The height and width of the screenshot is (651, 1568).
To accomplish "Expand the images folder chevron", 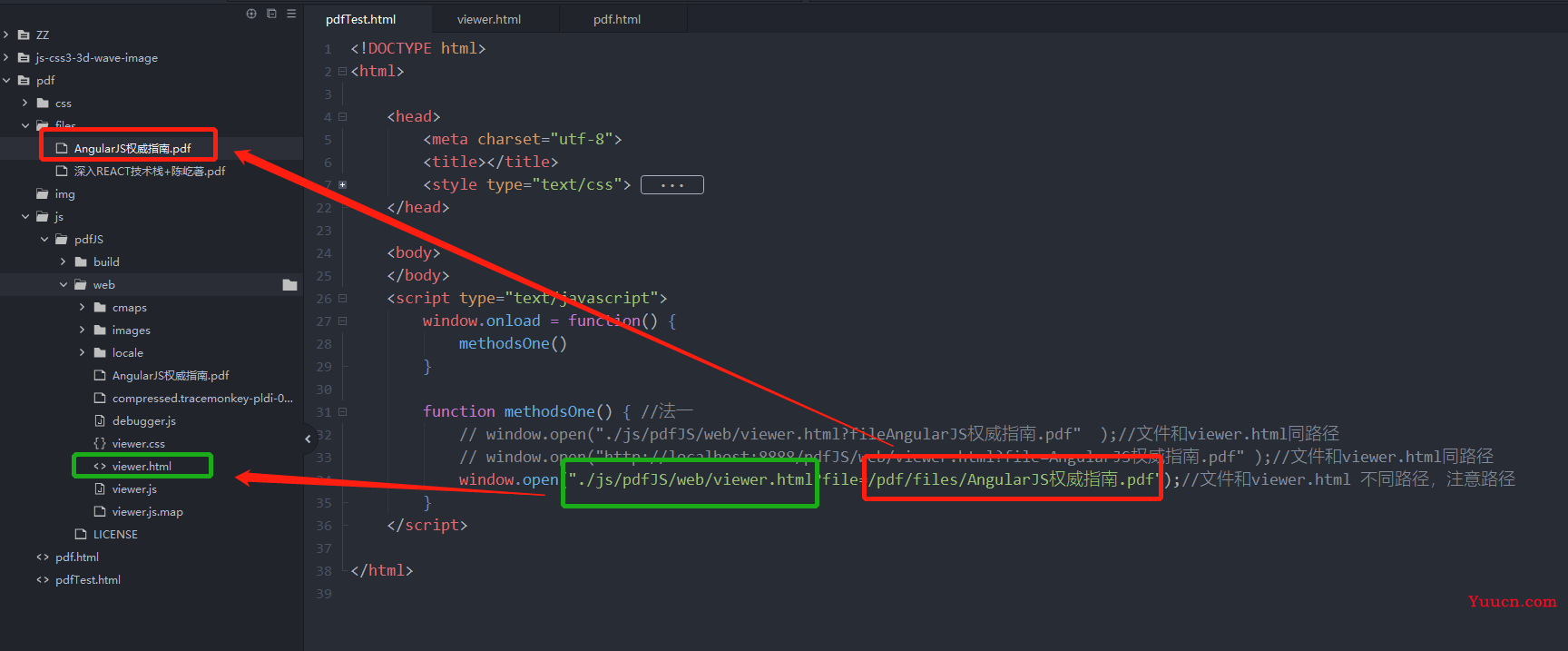I will (83, 330).
